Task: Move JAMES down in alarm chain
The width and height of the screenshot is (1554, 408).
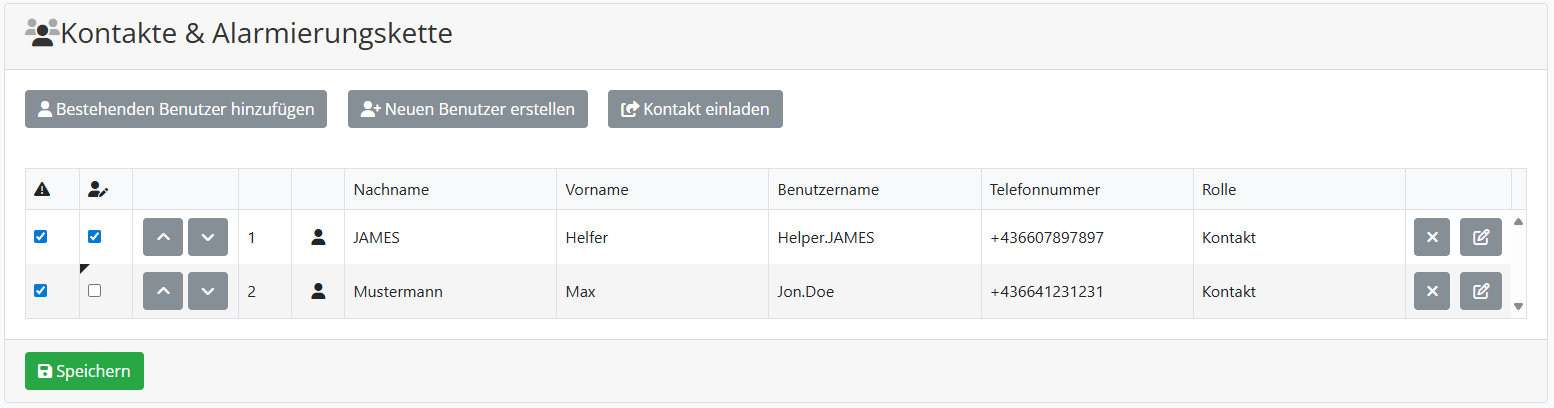Action: click(x=208, y=238)
